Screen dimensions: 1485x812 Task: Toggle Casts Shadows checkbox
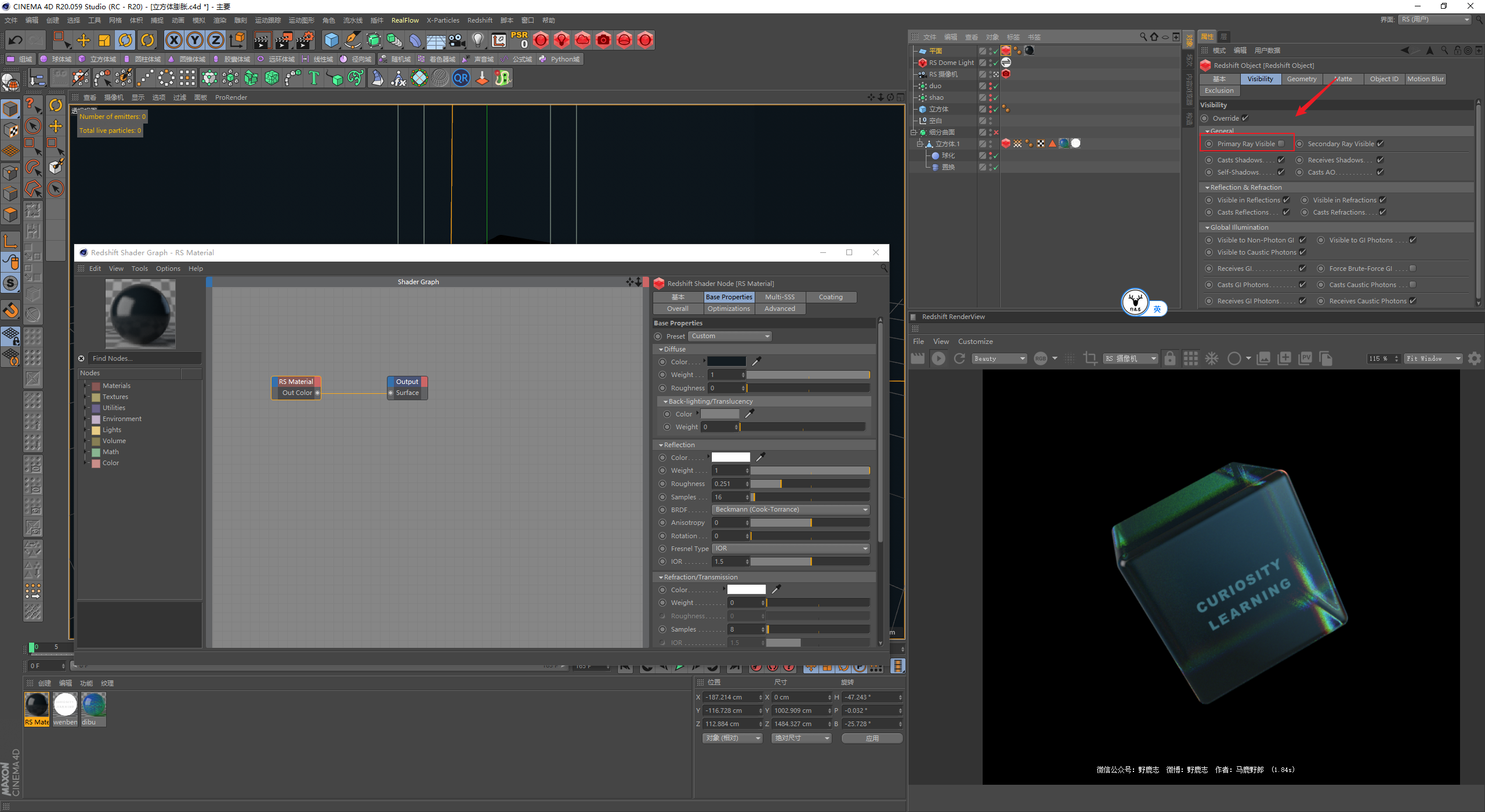1281,160
